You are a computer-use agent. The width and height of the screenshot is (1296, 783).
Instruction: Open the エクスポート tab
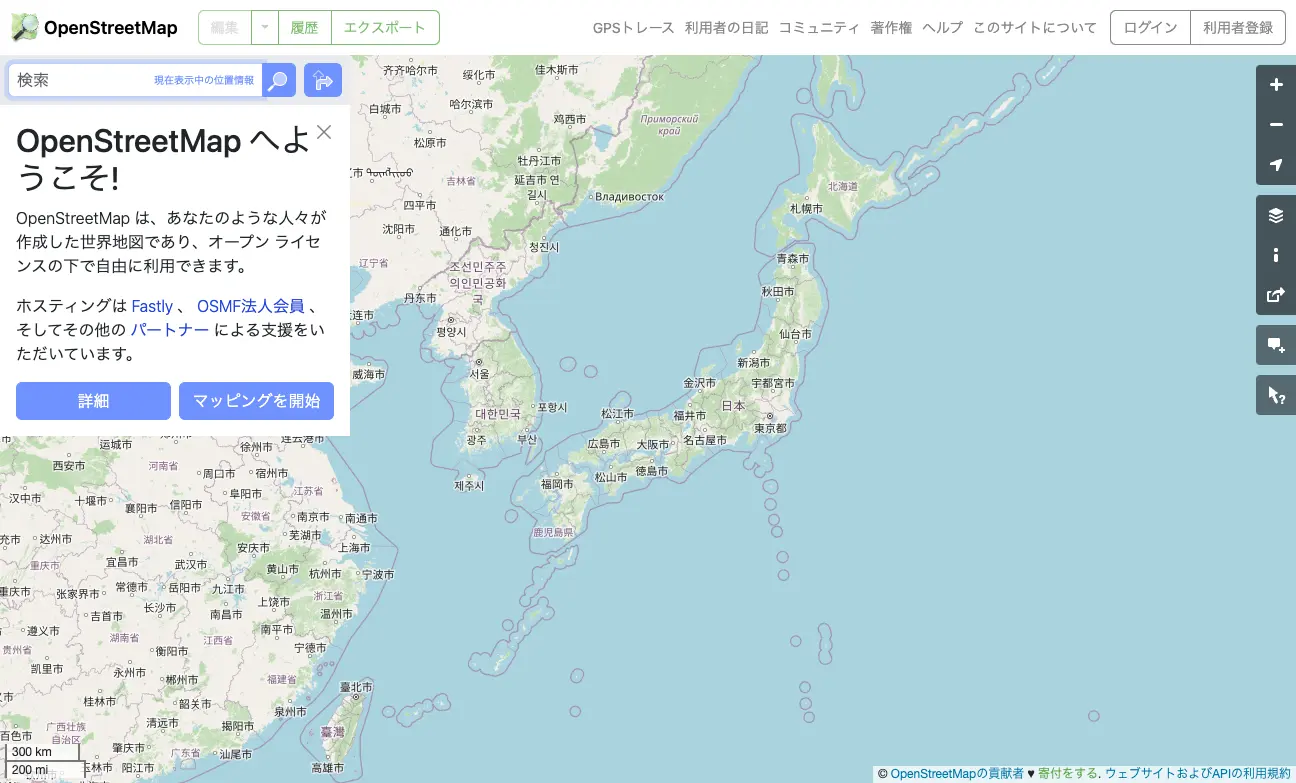pos(385,28)
